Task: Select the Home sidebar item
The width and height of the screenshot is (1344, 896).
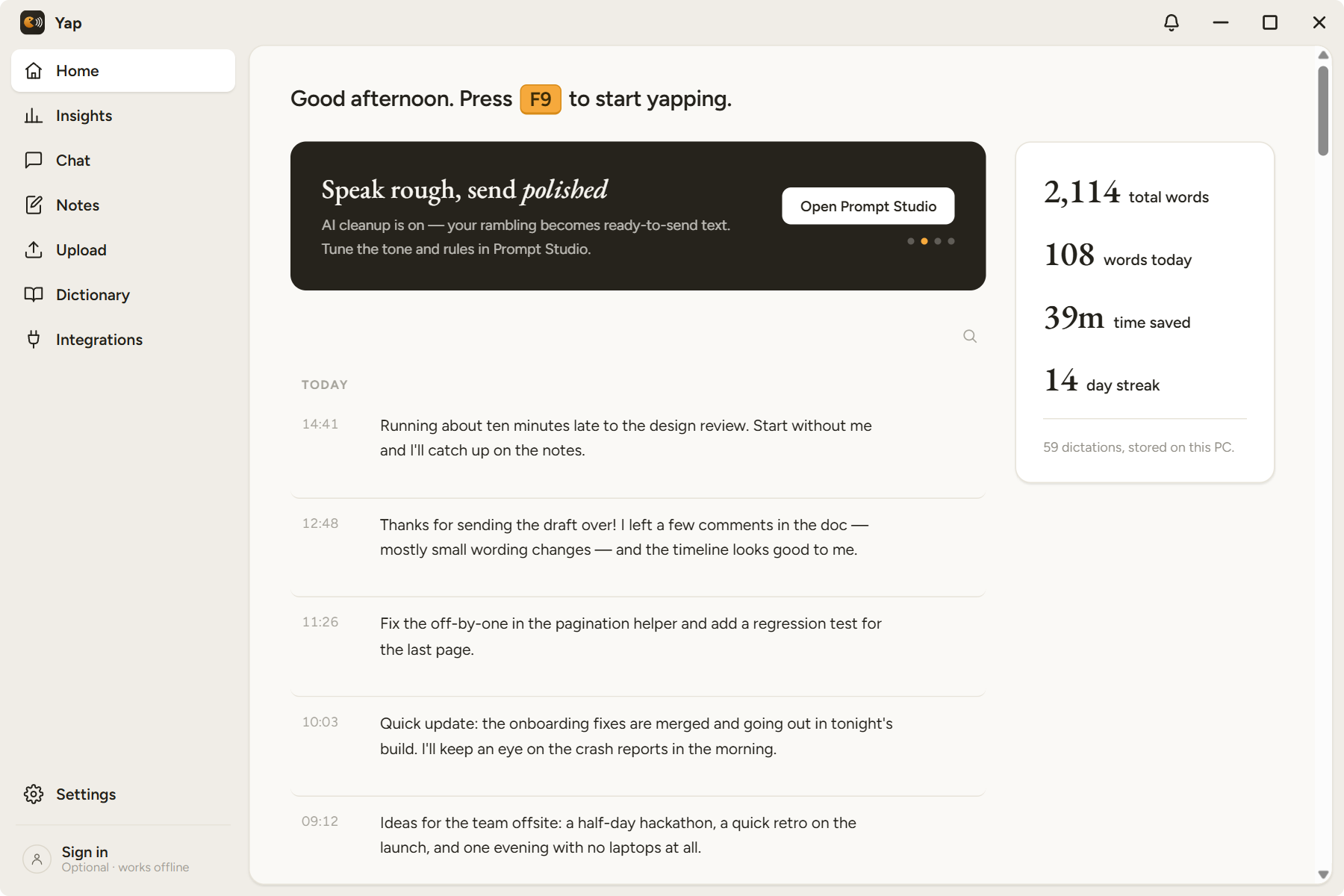Action: pos(123,71)
